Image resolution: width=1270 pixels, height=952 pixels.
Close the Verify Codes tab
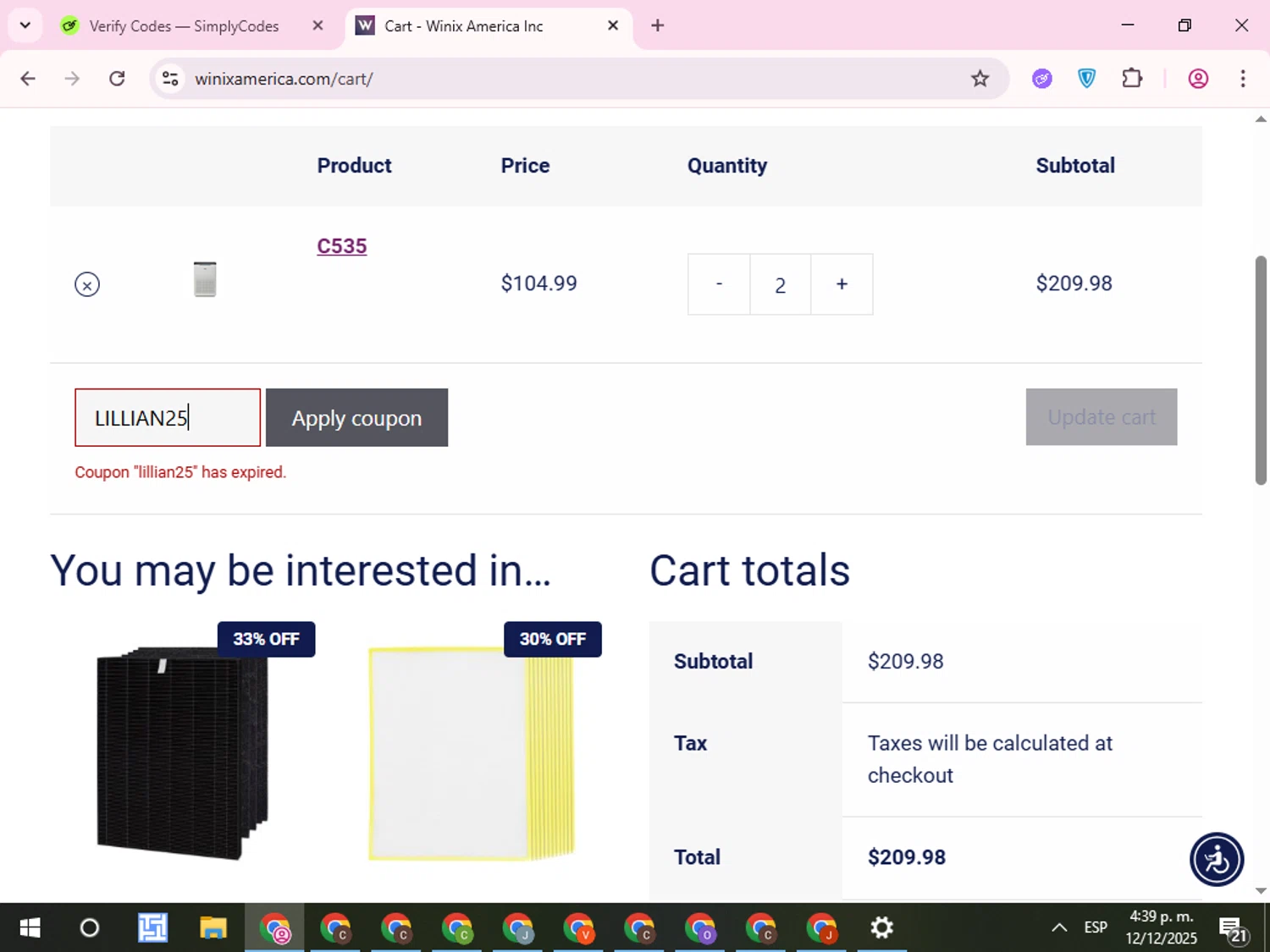click(317, 25)
